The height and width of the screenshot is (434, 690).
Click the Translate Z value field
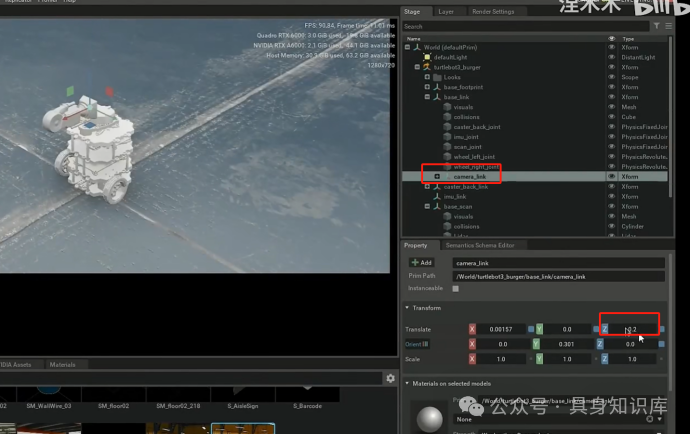tap(630, 329)
